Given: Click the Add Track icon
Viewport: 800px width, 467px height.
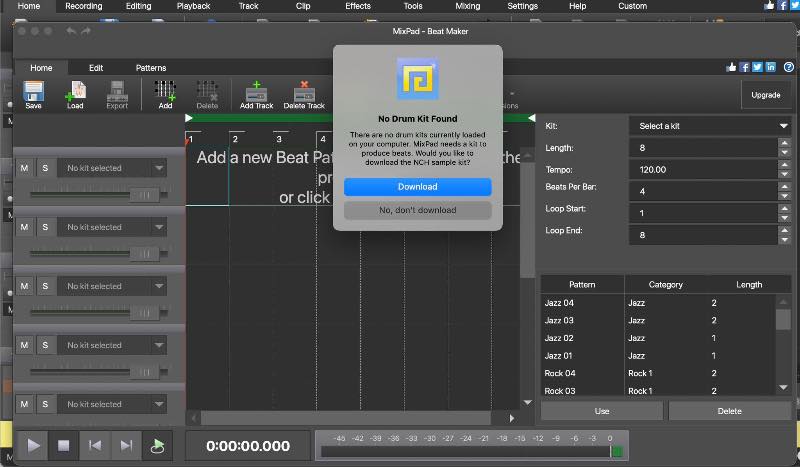Looking at the screenshot, I should [256, 94].
